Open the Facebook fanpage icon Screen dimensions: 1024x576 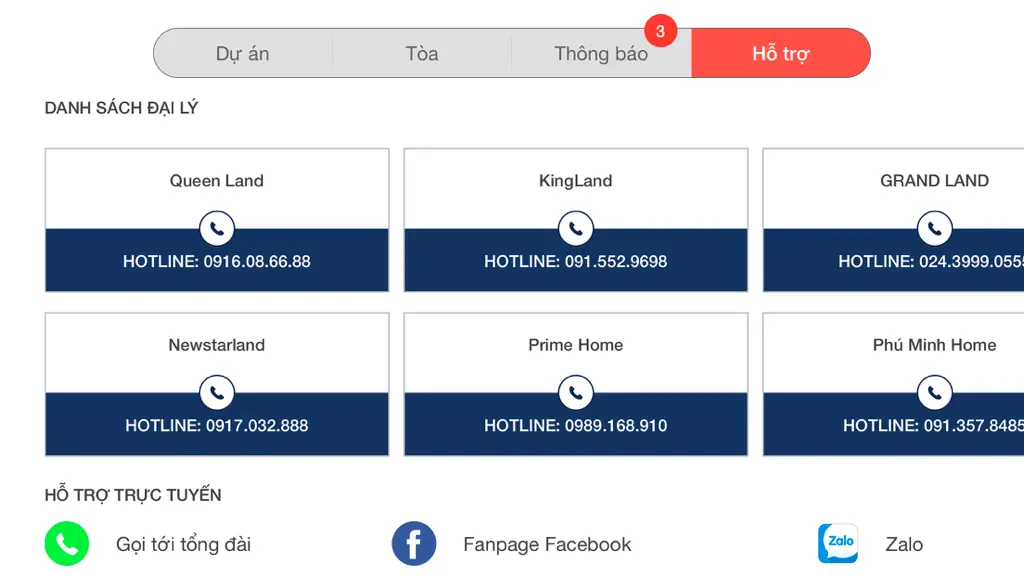414,543
